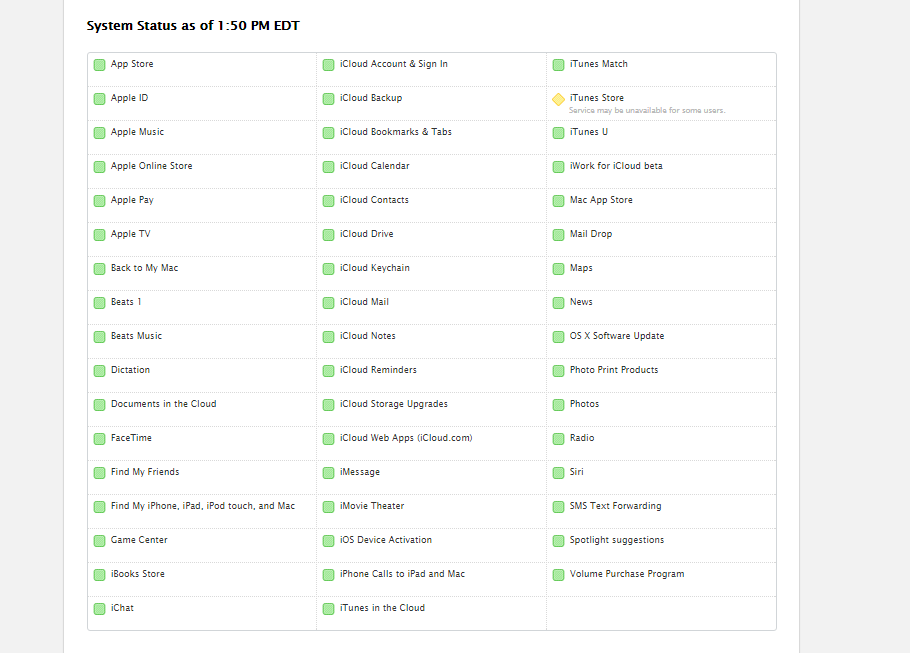Click the green status icon beside Photos
Viewport: 910px width, 653px height.
coord(558,405)
